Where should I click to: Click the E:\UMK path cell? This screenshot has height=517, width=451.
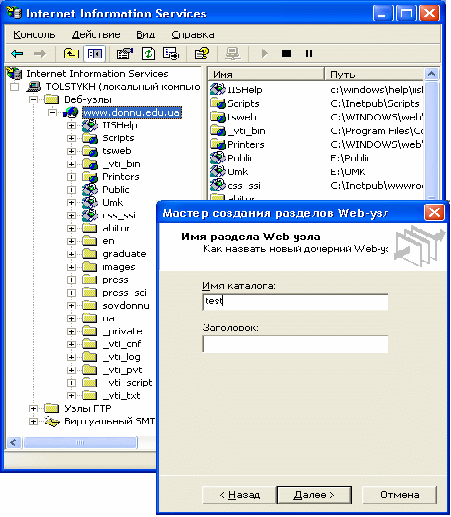348,172
